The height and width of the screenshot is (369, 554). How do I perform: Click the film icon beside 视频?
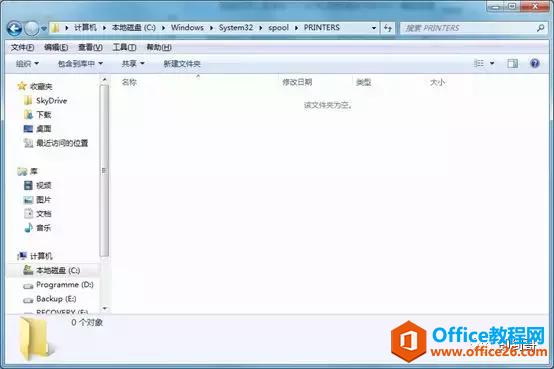(28, 185)
